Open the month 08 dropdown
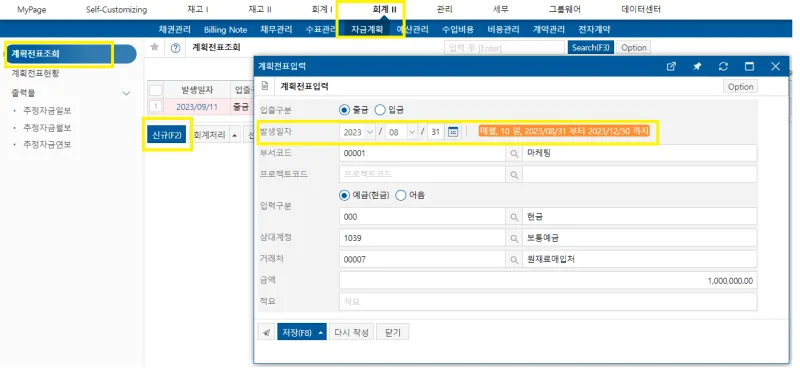 point(402,132)
